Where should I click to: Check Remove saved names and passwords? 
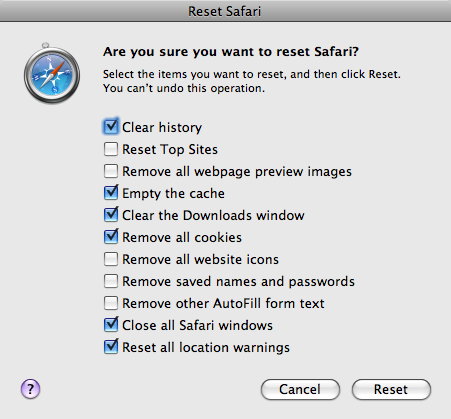(111, 281)
